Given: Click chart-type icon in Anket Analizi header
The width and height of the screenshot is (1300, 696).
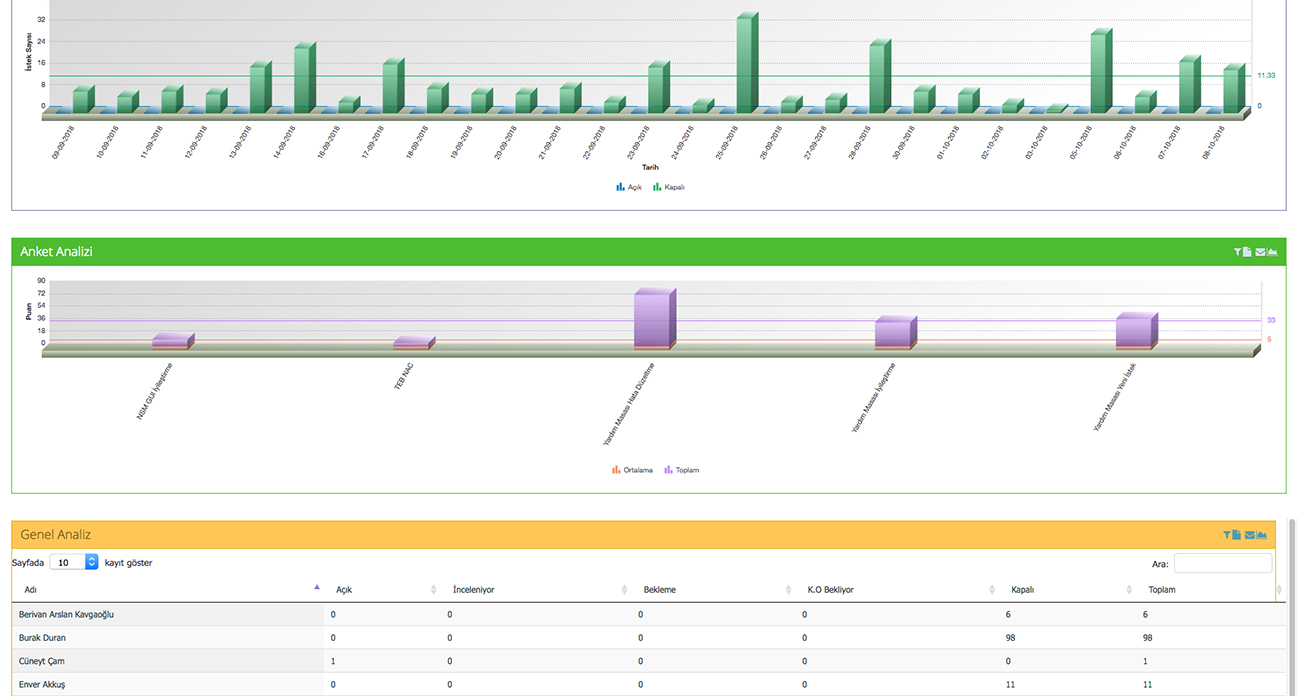Looking at the screenshot, I should [x=1272, y=253].
